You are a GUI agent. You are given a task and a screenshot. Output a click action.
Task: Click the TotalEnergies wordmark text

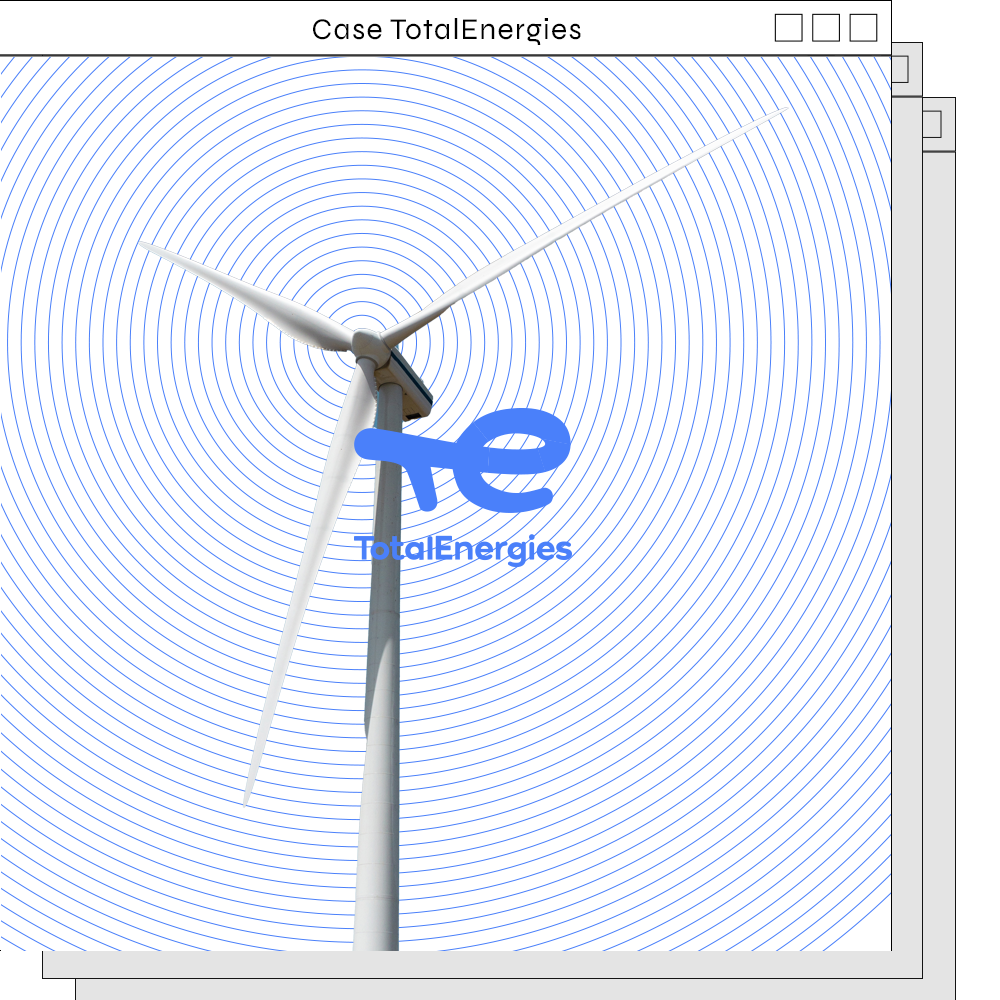[463, 550]
